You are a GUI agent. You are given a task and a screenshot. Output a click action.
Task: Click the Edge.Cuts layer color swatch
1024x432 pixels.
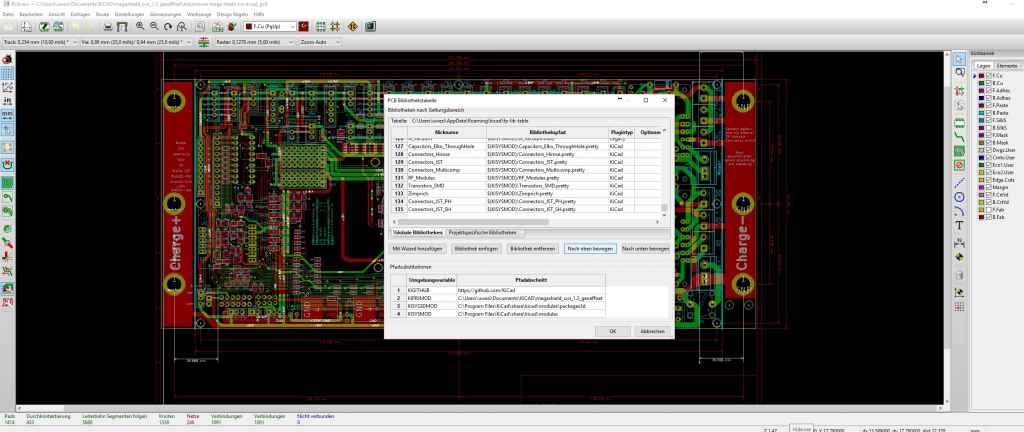pyautogui.click(x=981, y=179)
